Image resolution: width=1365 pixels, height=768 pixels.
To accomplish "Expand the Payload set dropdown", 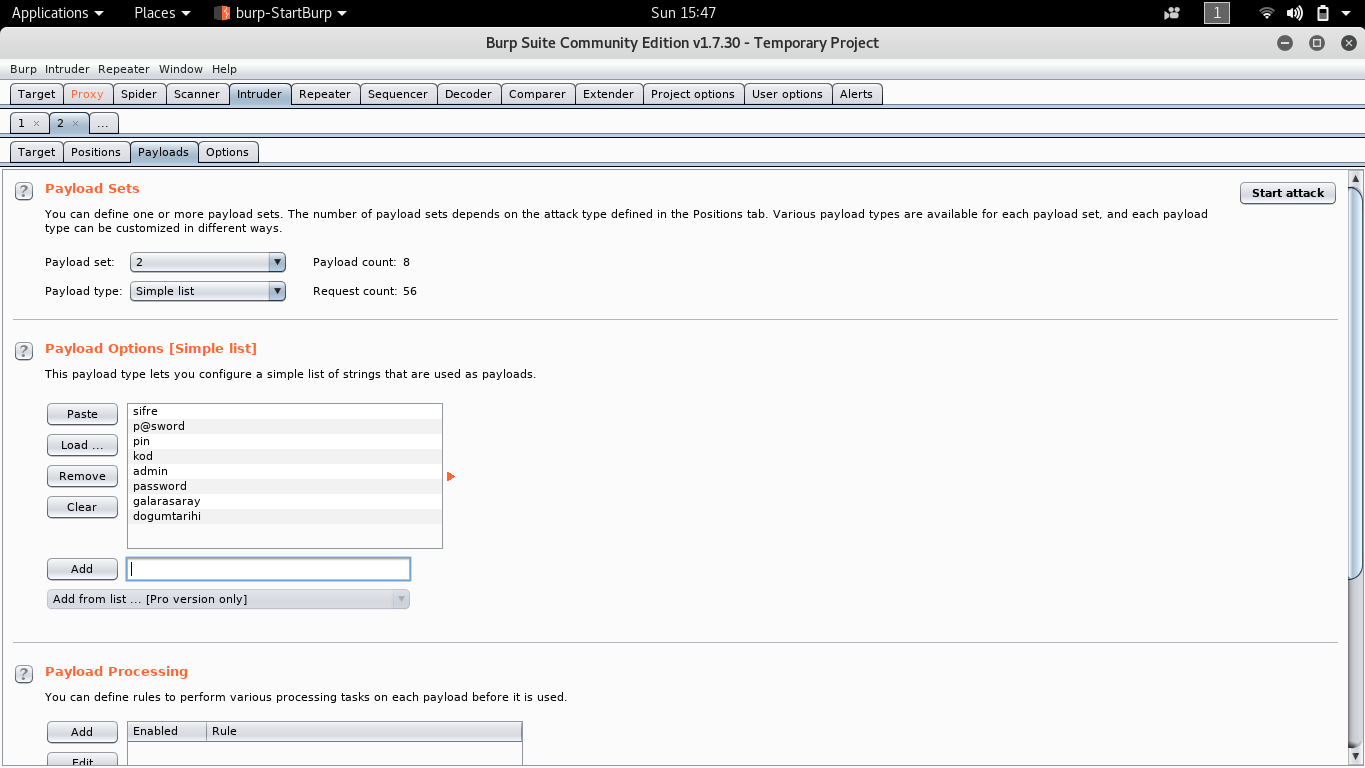I will [x=208, y=262].
